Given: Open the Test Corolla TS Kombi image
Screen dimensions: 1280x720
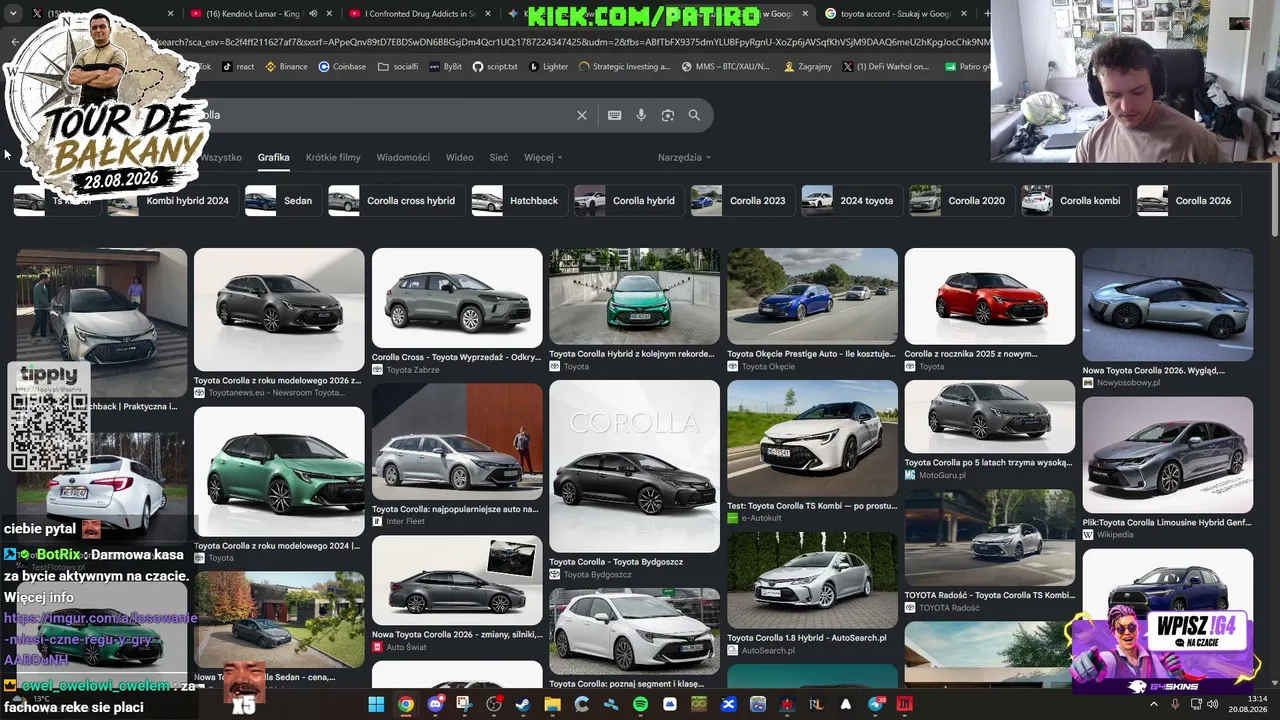Looking at the screenshot, I should click(812, 439).
